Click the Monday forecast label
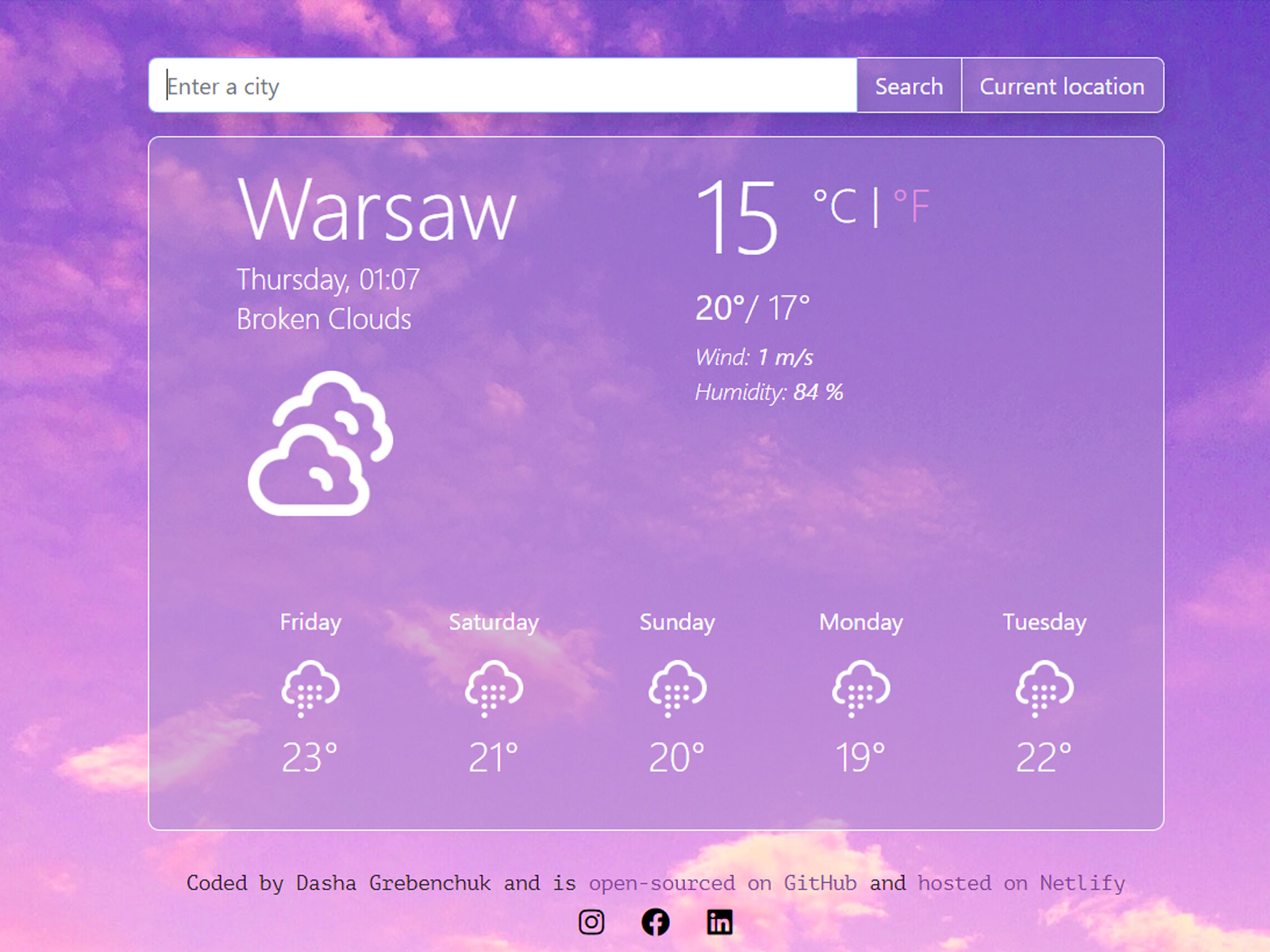The width and height of the screenshot is (1270, 952). (x=861, y=622)
